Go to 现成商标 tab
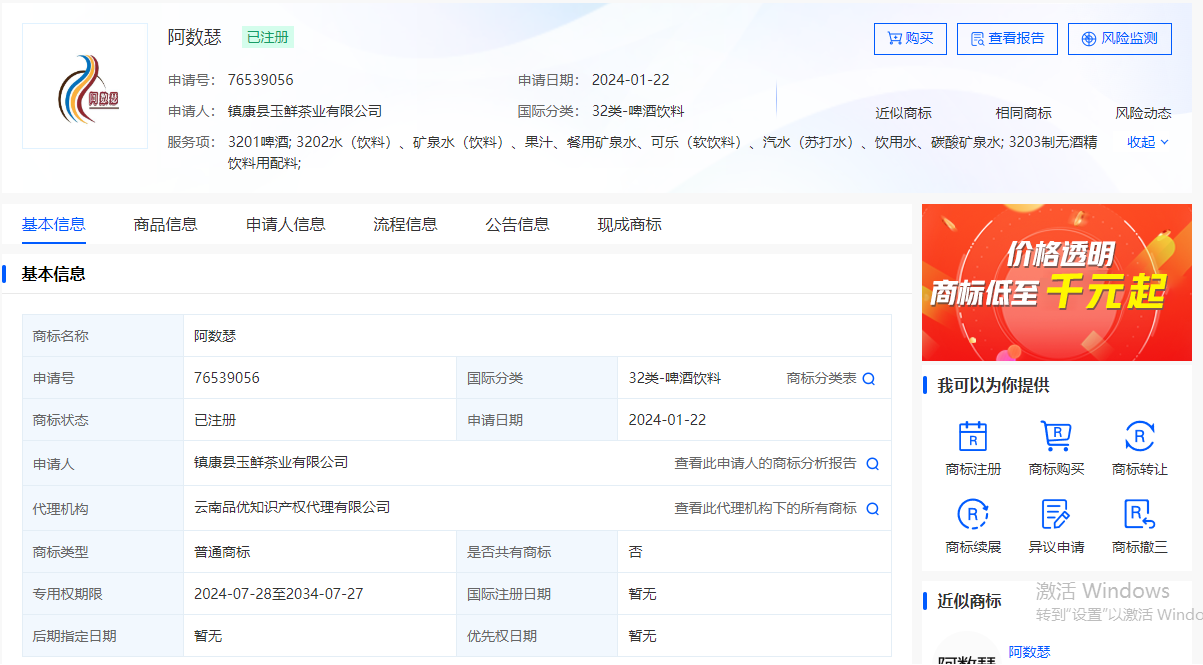 (x=629, y=224)
